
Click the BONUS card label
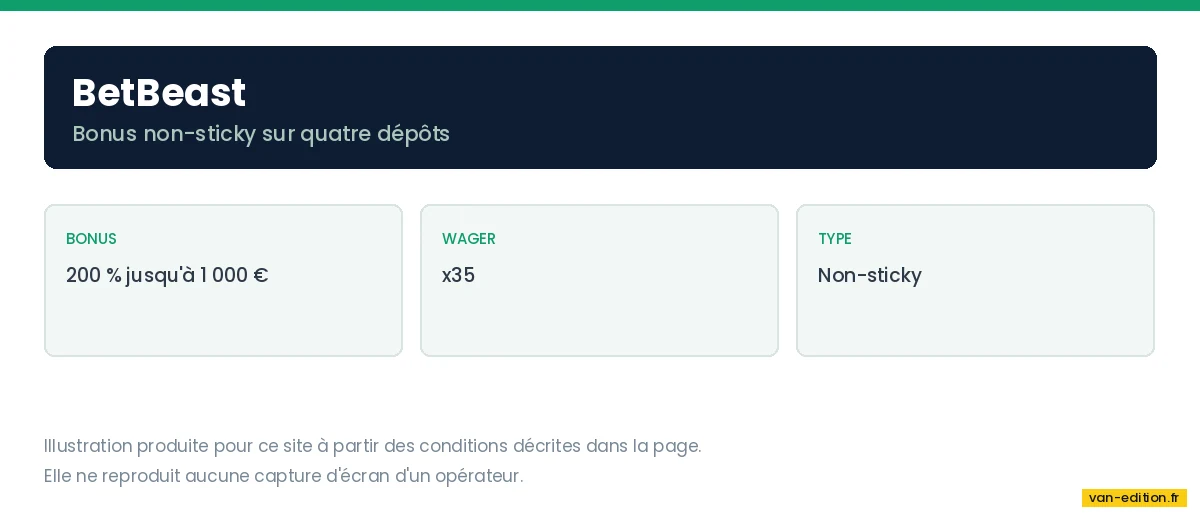pyautogui.click(x=91, y=239)
